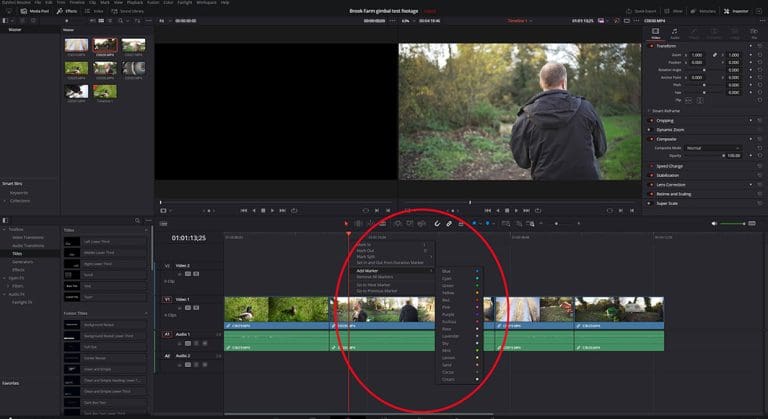Select the duck clip thumbnail in media pool
This screenshot has width=768, height=419.
pyautogui.click(x=76, y=68)
